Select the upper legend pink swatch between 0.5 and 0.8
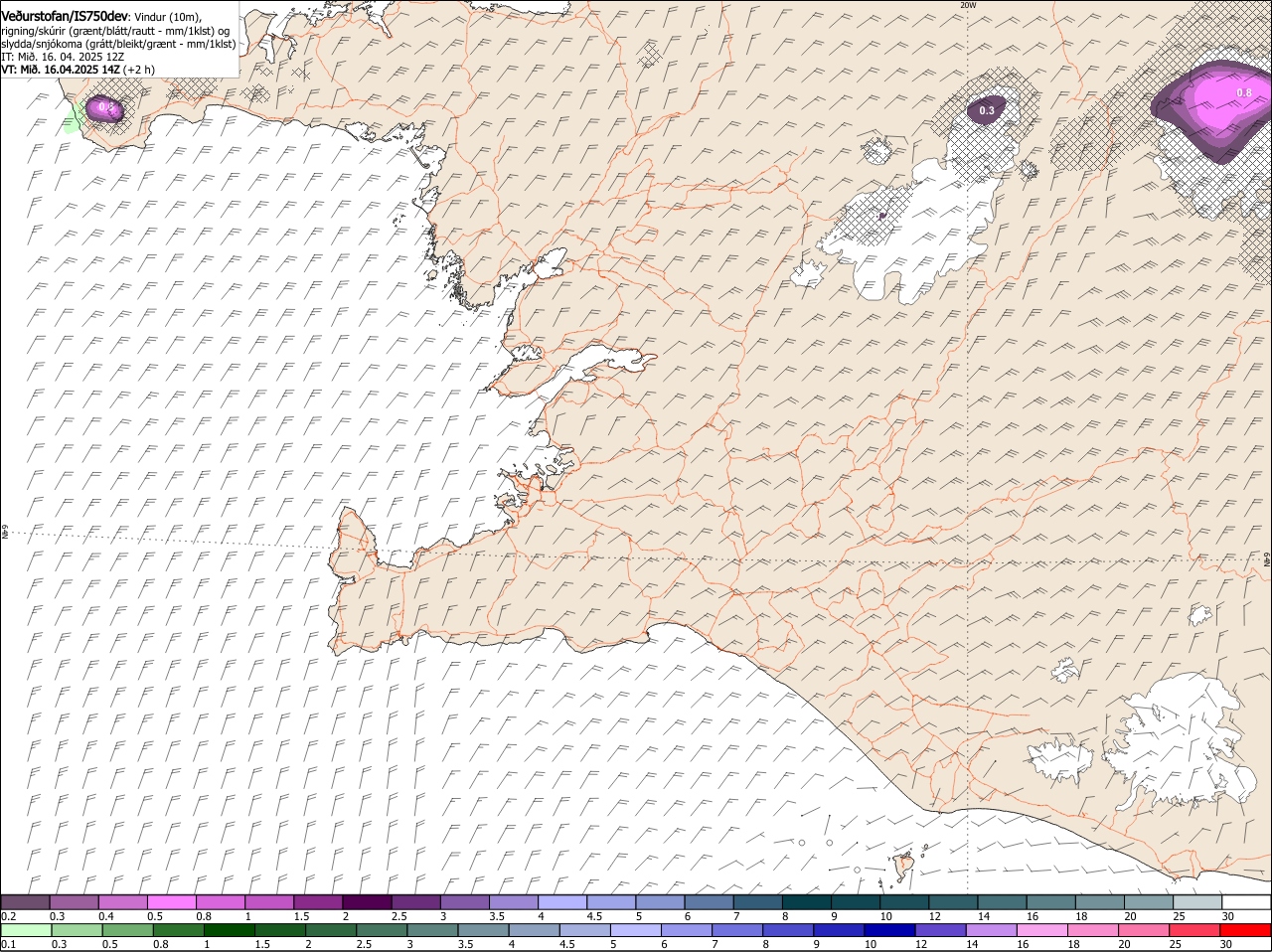Screen dimensions: 1272x952 coord(172,901)
